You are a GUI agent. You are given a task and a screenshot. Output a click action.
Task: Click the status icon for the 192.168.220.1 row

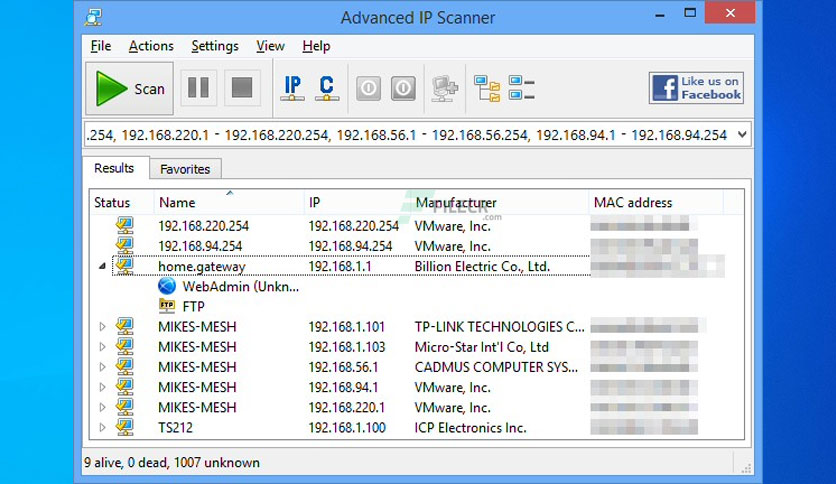[x=125, y=407]
